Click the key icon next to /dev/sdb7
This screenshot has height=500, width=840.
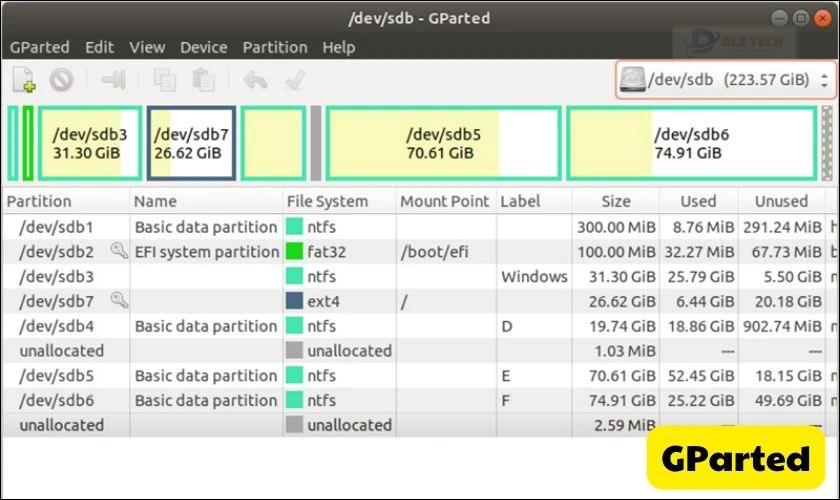point(119,300)
